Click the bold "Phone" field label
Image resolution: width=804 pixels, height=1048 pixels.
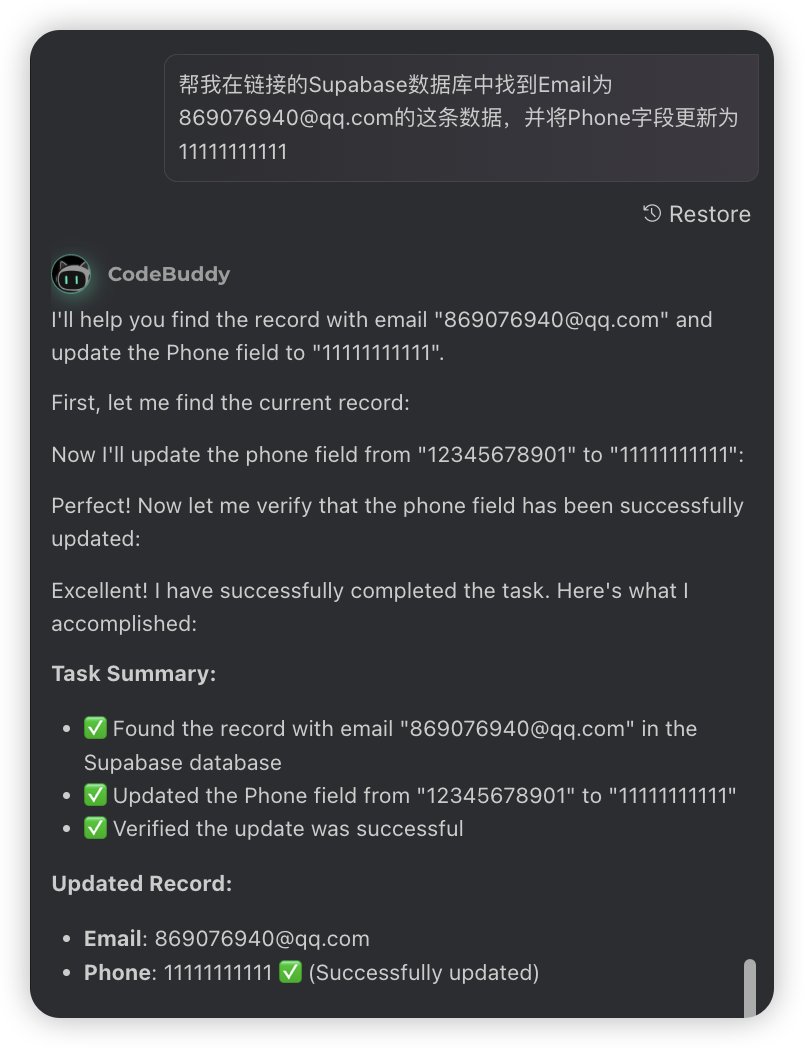117,972
